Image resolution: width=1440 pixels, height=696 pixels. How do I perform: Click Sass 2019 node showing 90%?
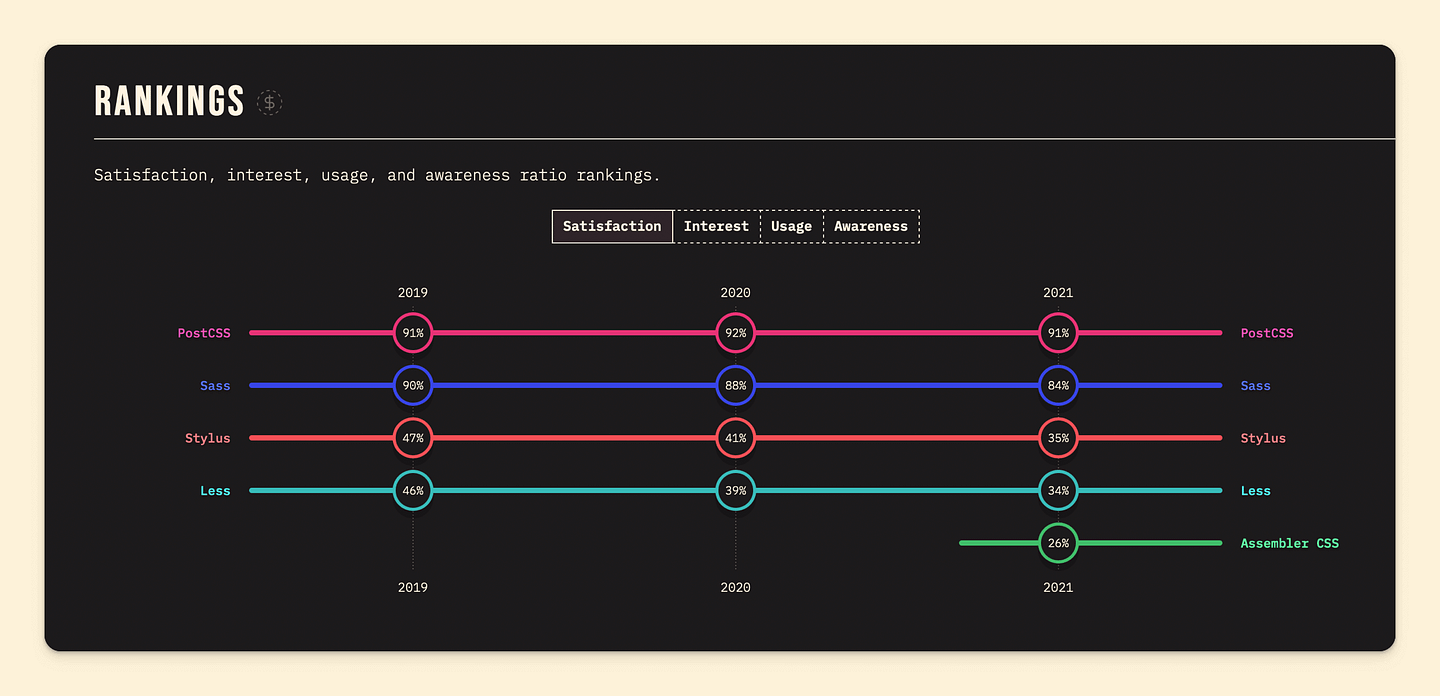click(x=413, y=385)
